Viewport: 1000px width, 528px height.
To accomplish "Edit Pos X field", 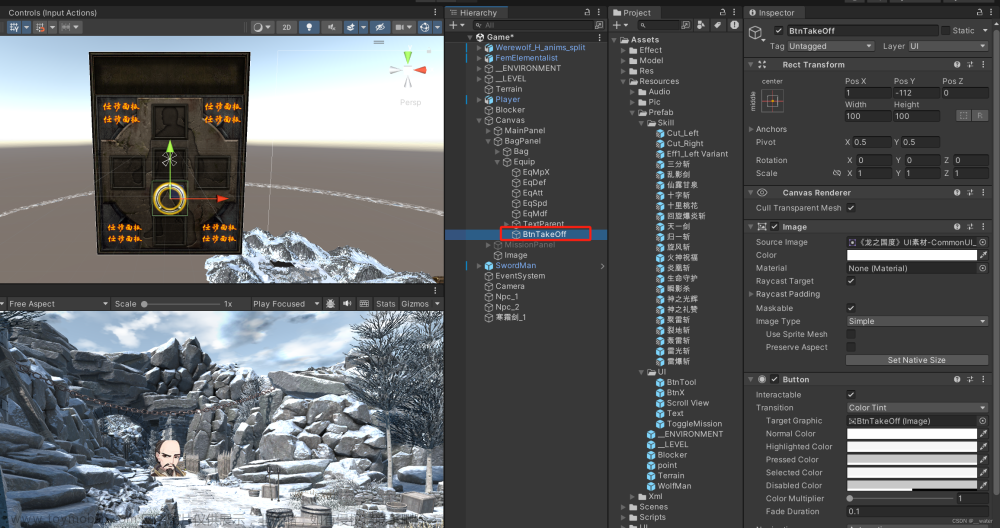I will pyautogui.click(x=867, y=93).
